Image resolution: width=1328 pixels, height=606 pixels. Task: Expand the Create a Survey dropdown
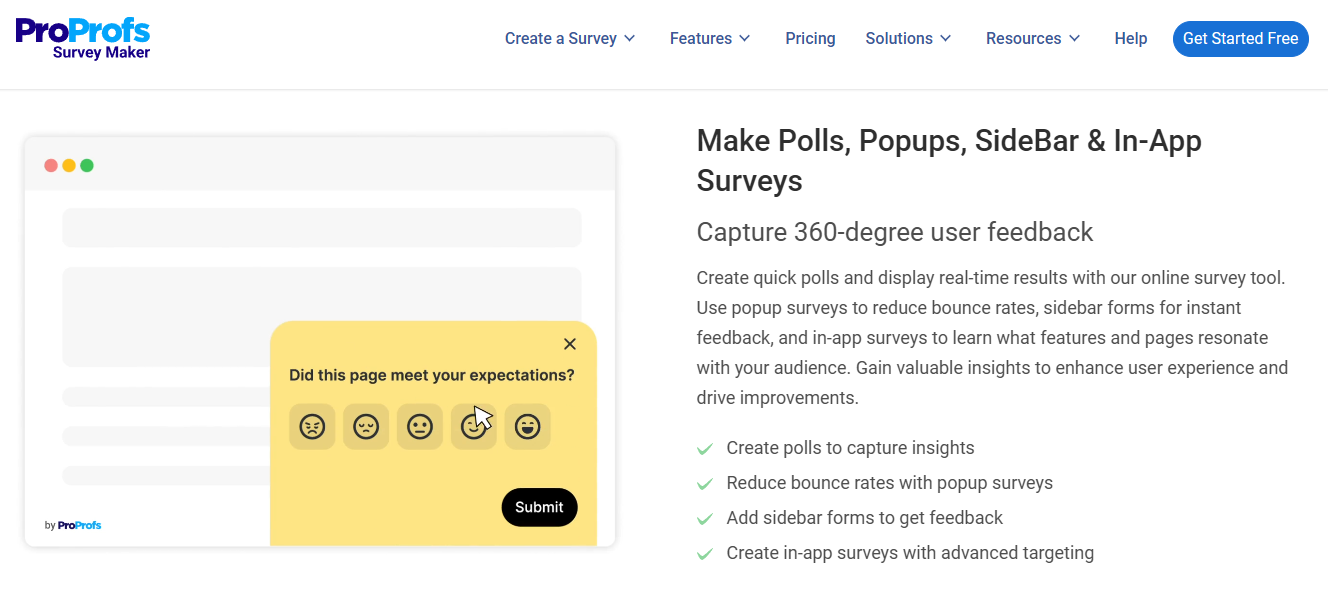[x=570, y=39]
